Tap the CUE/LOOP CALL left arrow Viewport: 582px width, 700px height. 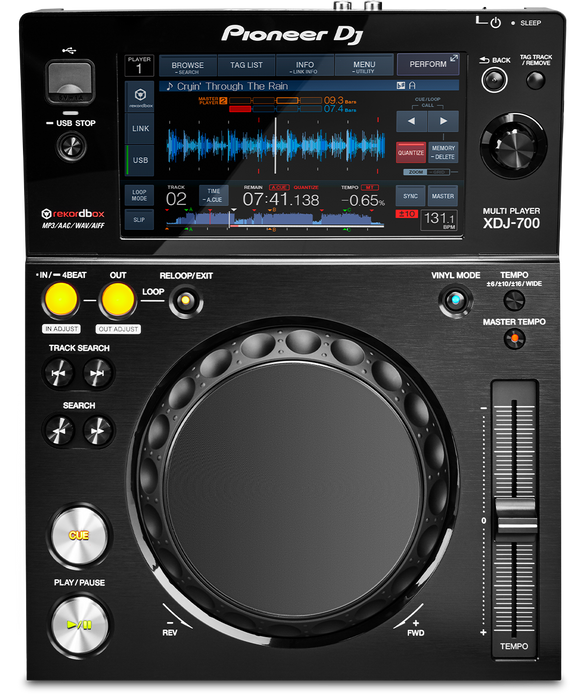[x=412, y=121]
